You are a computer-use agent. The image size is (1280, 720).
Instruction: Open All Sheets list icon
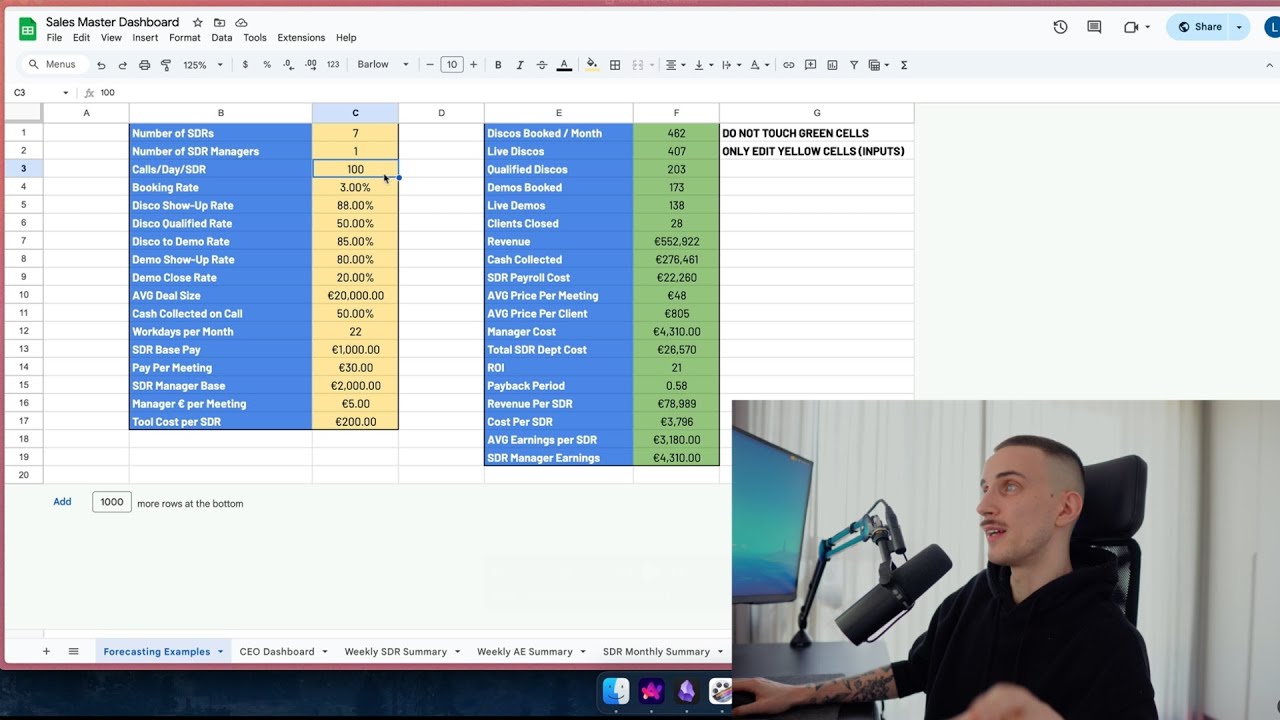[73, 651]
